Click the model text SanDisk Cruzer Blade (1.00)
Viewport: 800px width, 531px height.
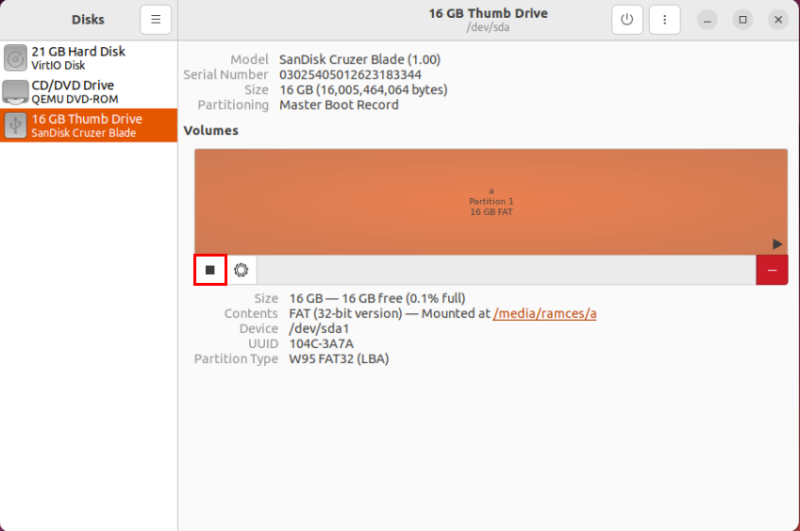360,60
